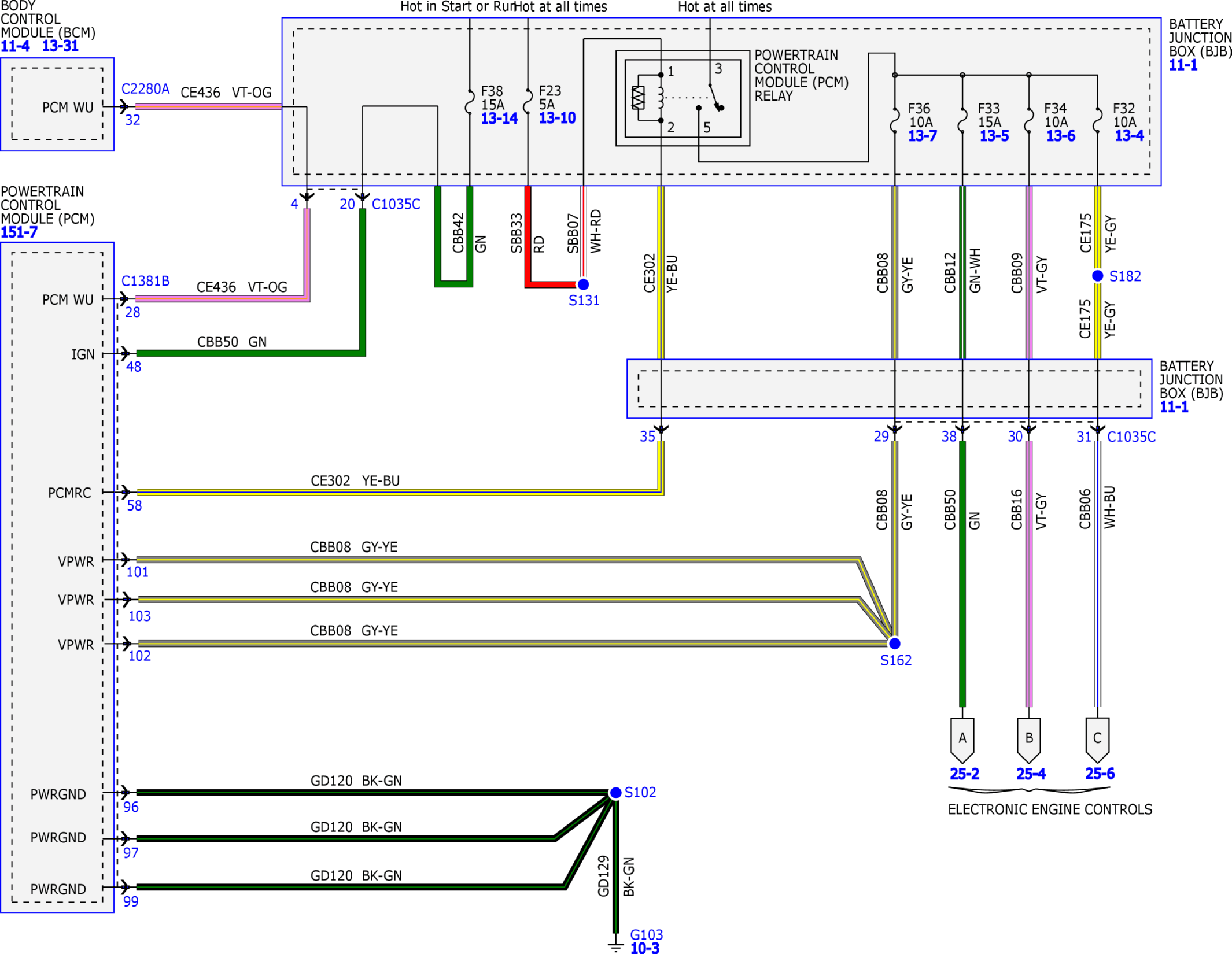Image resolution: width=1232 pixels, height=954 pixels.
Task: Follow the 151-7 link under Powertrain Control Module
Action: pyautogui.click(x=19, y=232)
